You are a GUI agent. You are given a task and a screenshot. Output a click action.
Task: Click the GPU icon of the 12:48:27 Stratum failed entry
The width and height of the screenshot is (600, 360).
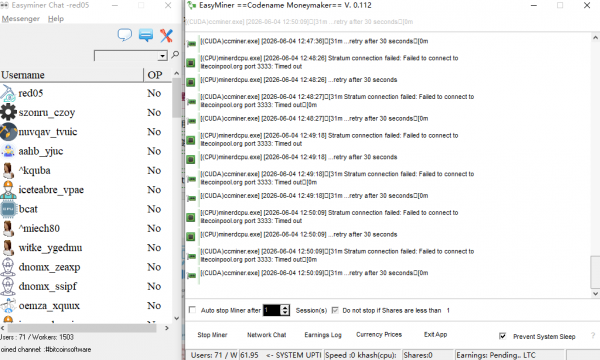[x=191, y=101]
